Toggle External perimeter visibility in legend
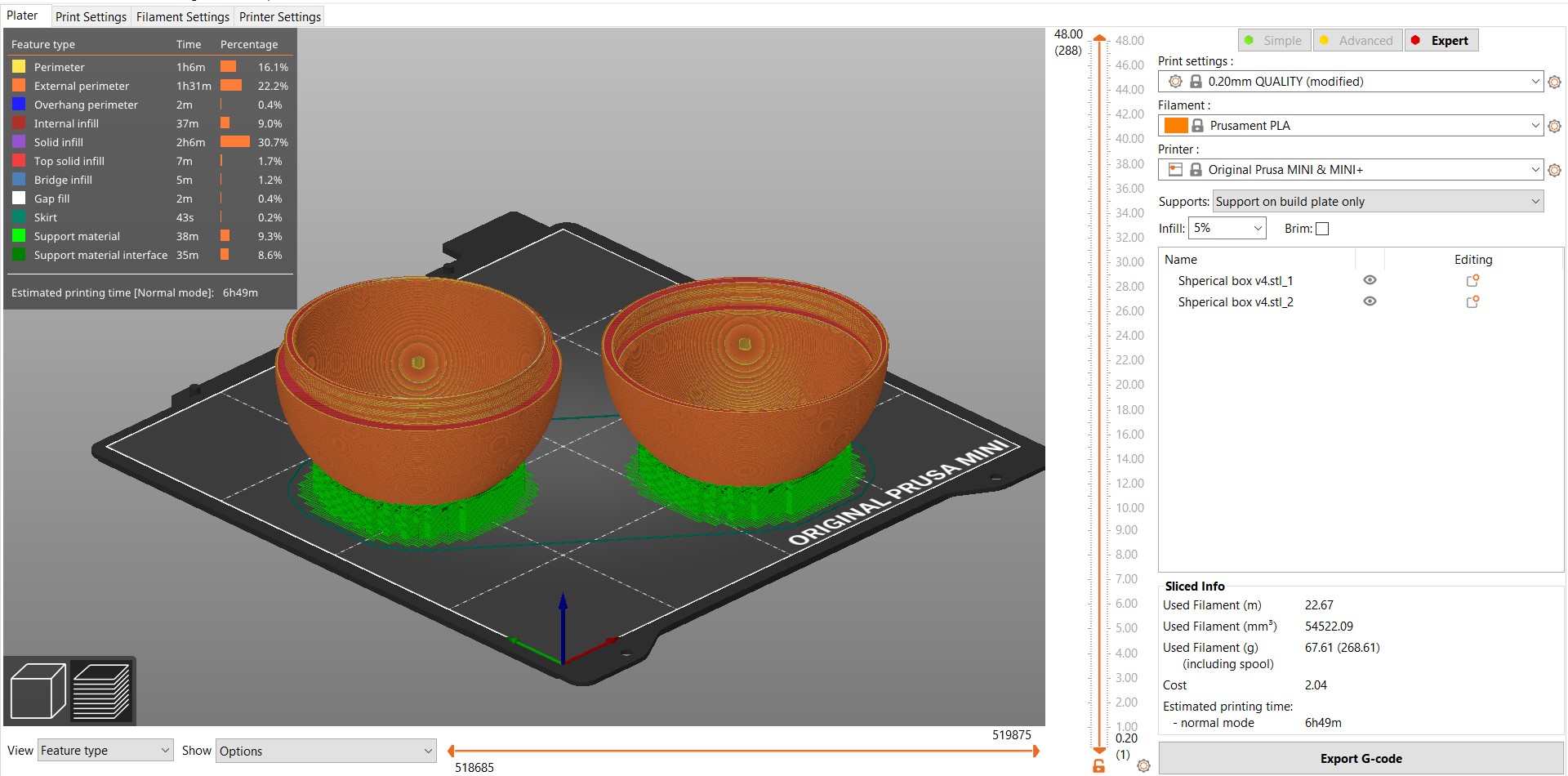1568x776 pixels. click(x=150, y=86)
